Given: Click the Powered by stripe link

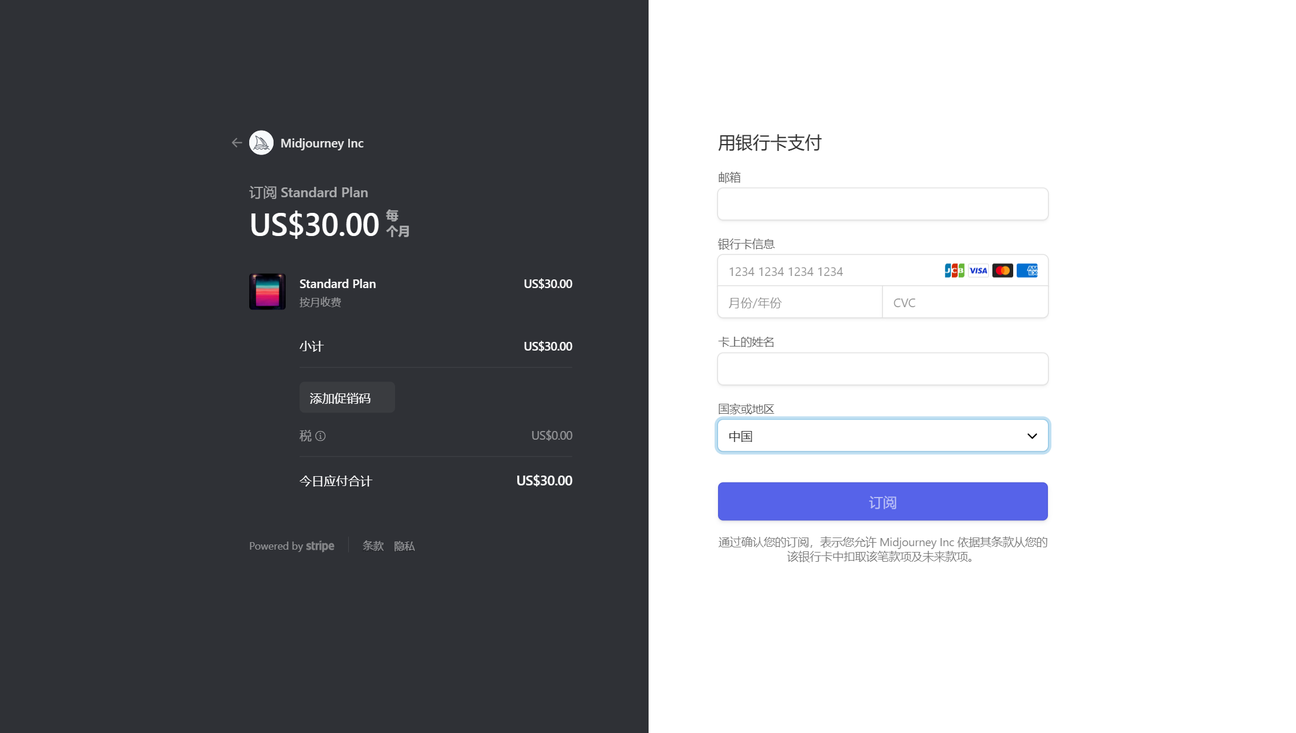Looking at the screenshot, I should coord(292,546).
